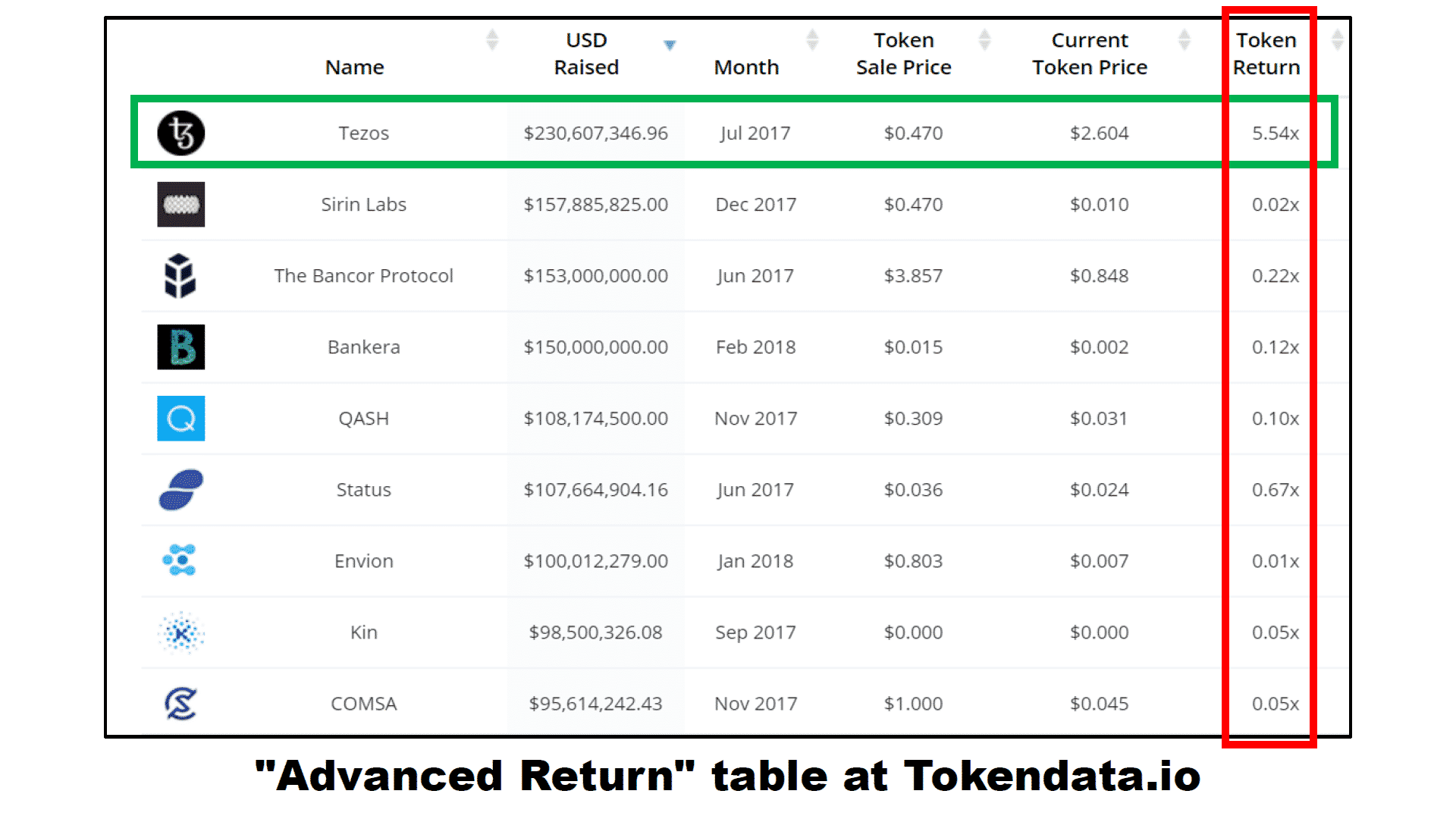Viewport: 1456px width, 819px height.
Task: Select the Tezos 5.54x return cell
Action: (1275, 133)
